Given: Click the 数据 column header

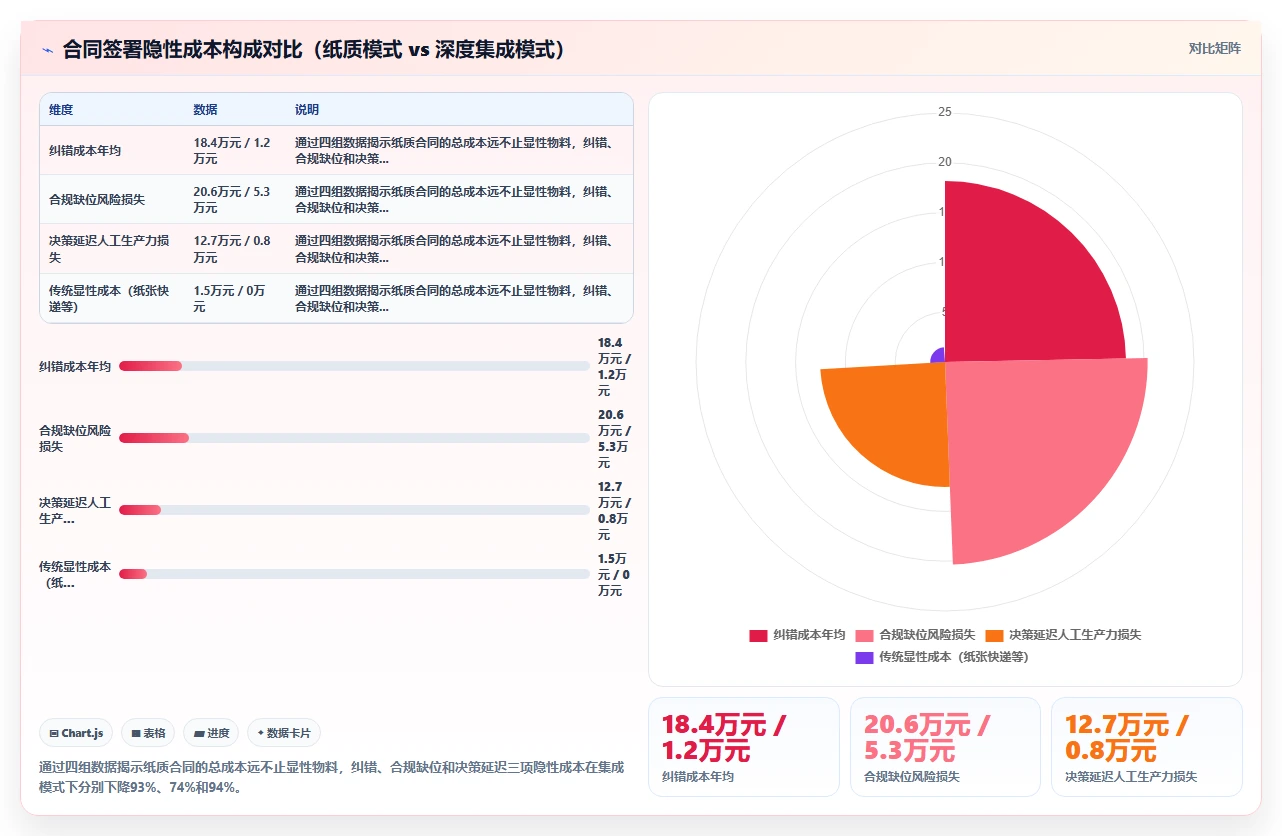Looking at the screenshot, I should [x=205, y=110].
